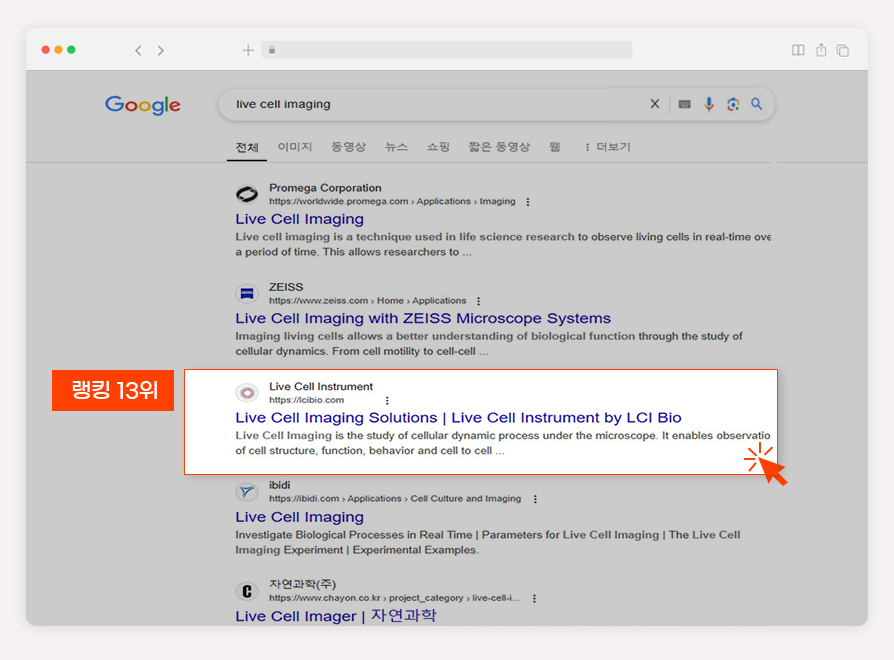Click the ZEISS site name text

(x=286, y=287)
